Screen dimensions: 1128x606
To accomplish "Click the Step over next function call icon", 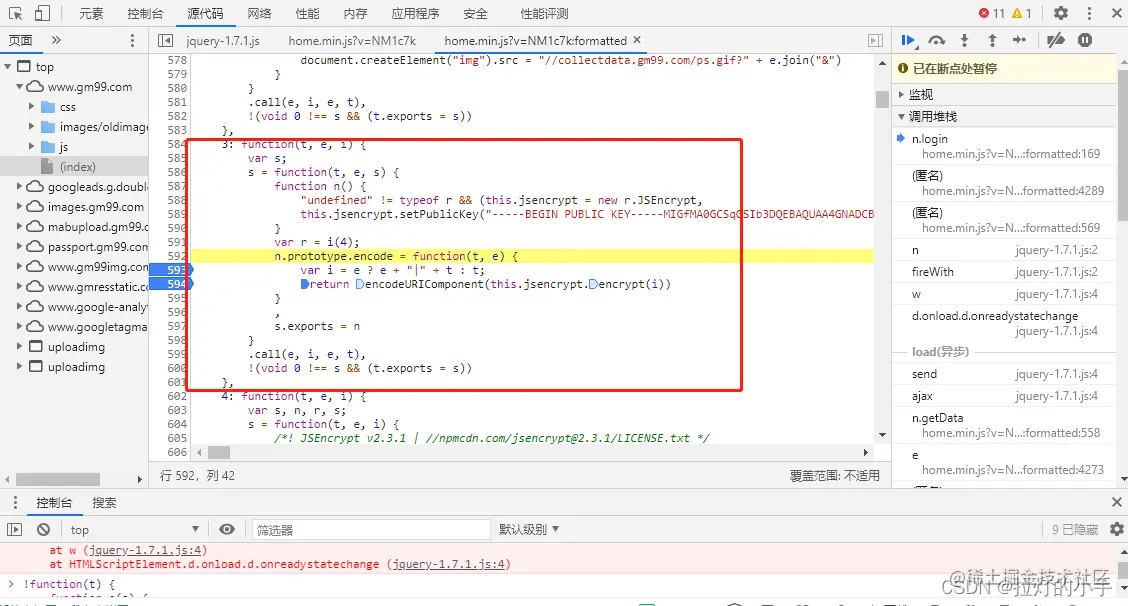I will point(935,40).
